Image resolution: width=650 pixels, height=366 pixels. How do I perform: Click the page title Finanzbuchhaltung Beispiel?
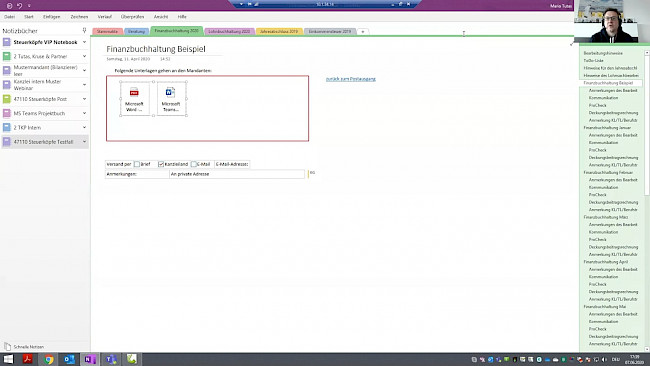tap(156, 49)
